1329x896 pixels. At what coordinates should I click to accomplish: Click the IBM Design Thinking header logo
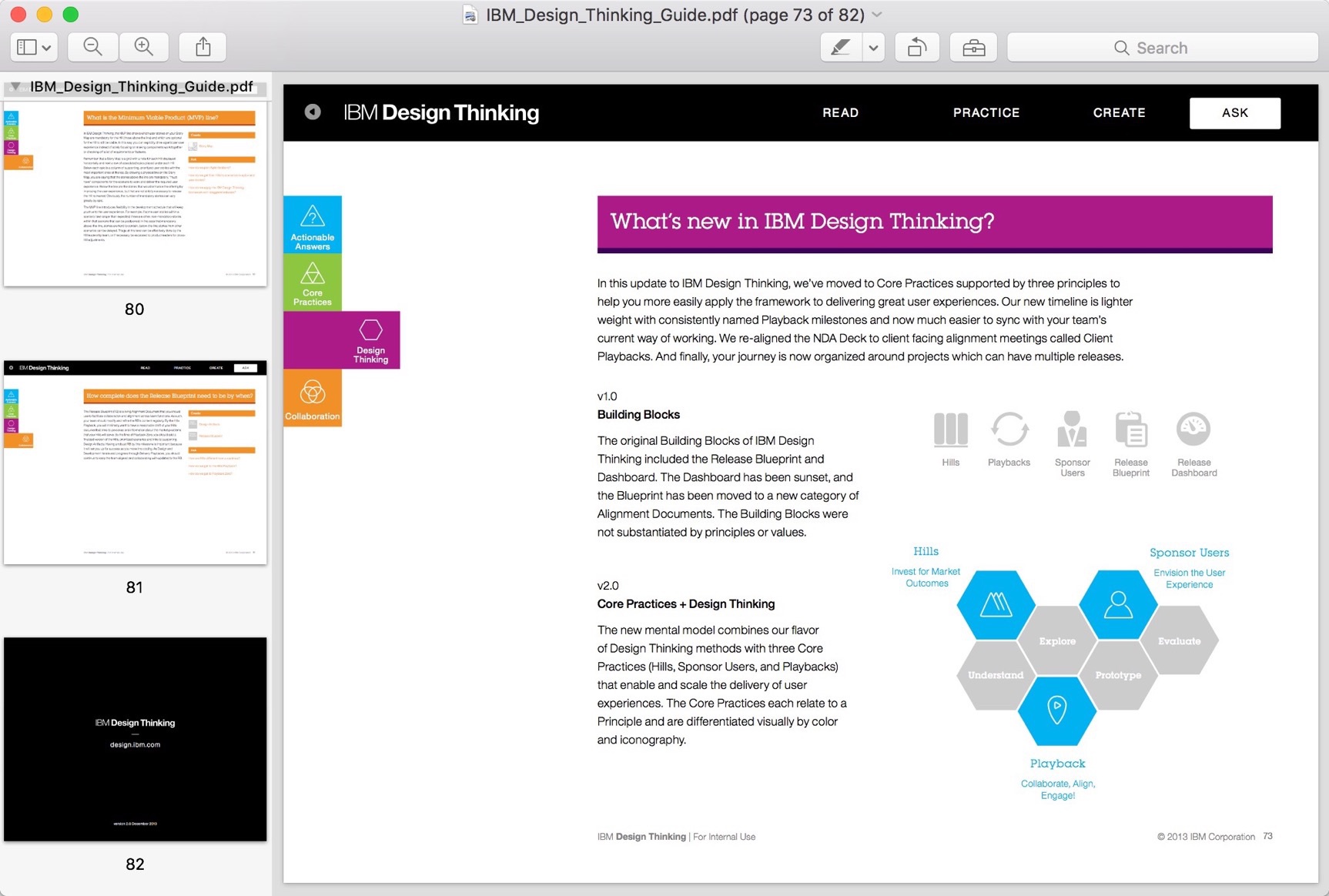click(x=441, y=112)
